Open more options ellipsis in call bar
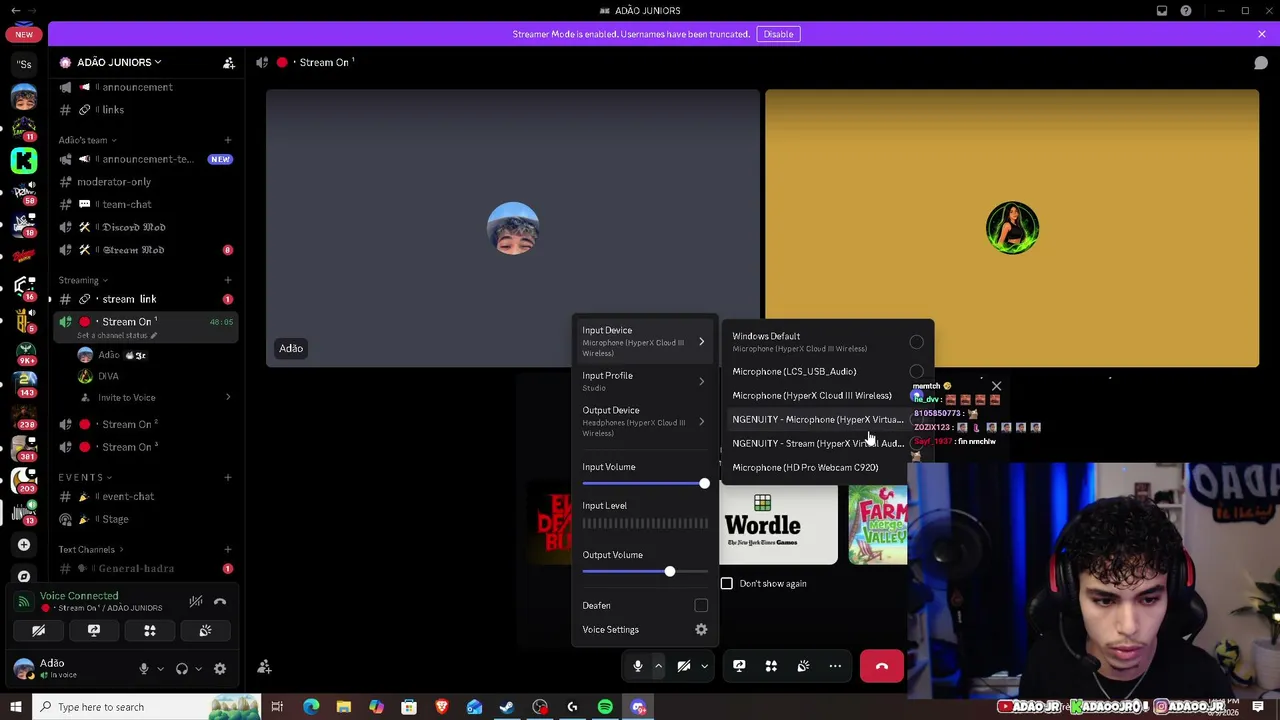The width and height of the screenshot is (1280, 720). click(x=835, y=666)
